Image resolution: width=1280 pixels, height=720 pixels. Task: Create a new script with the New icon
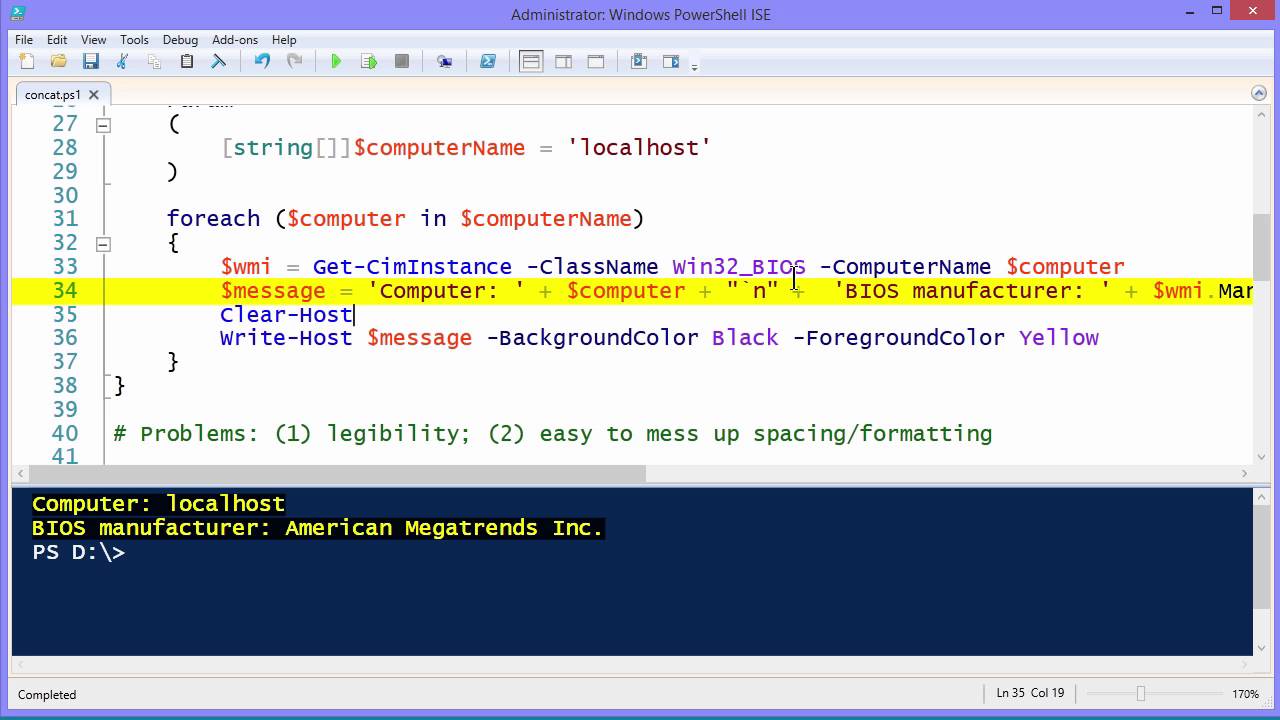coord(26,62)
